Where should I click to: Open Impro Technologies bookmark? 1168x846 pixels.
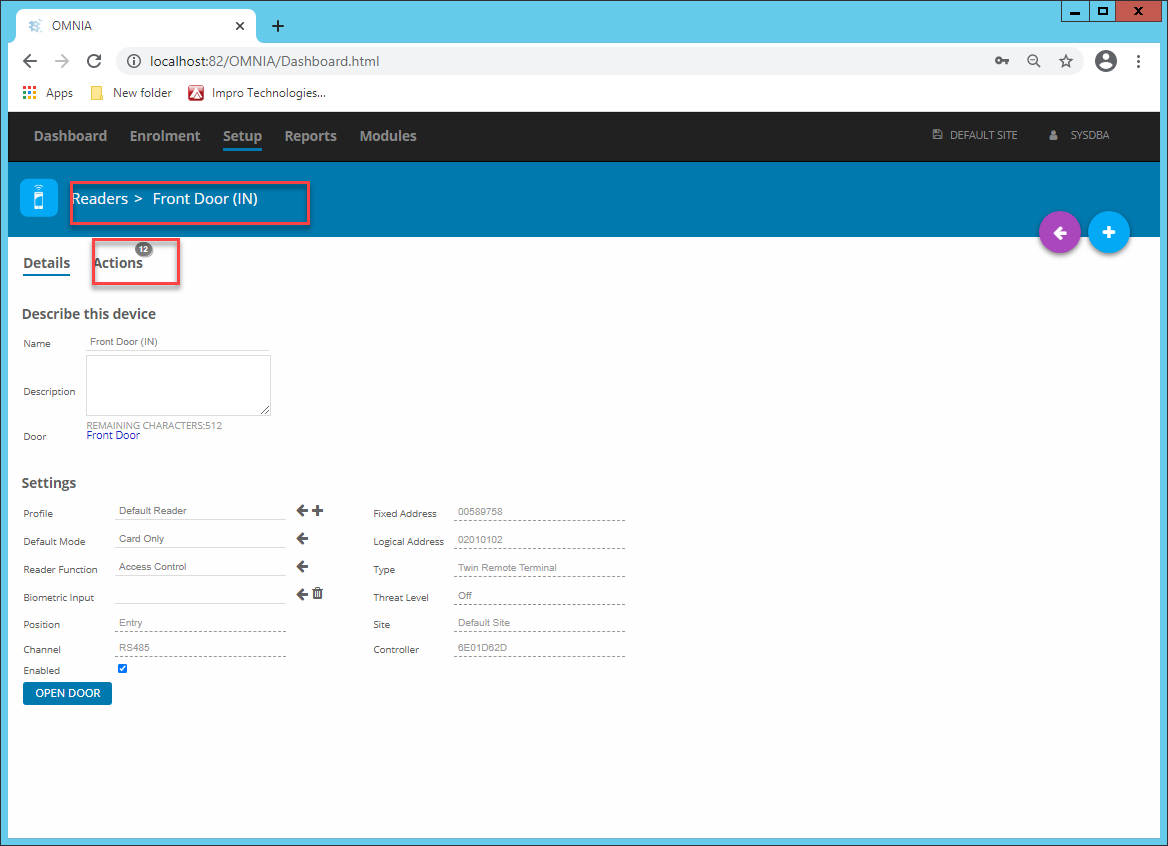(257, 92)
